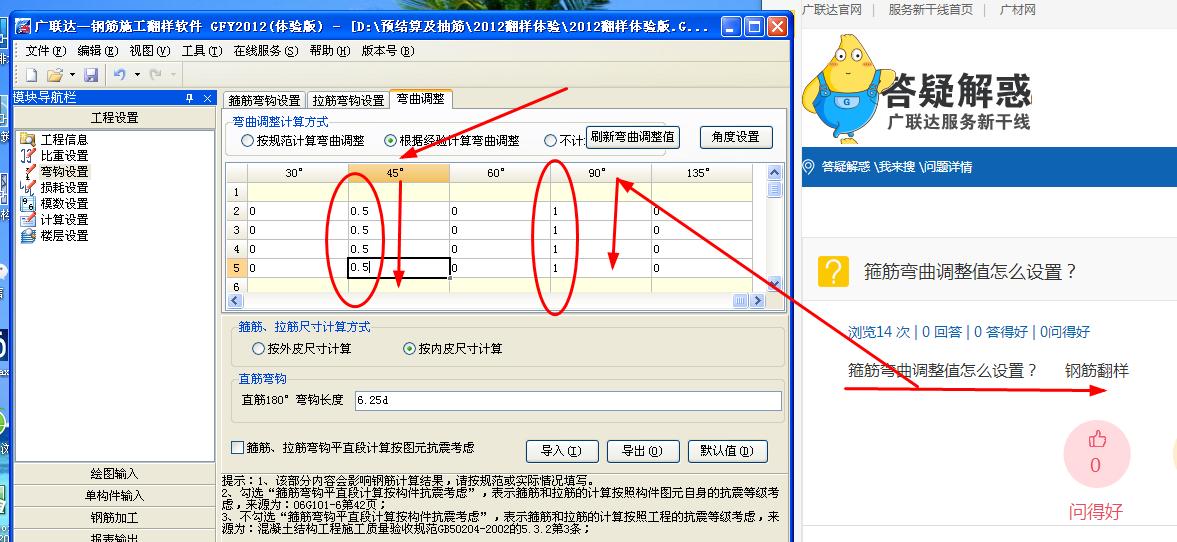Open the 视图(V) menu
1177x542 pixels.
(x=149, y=51)
